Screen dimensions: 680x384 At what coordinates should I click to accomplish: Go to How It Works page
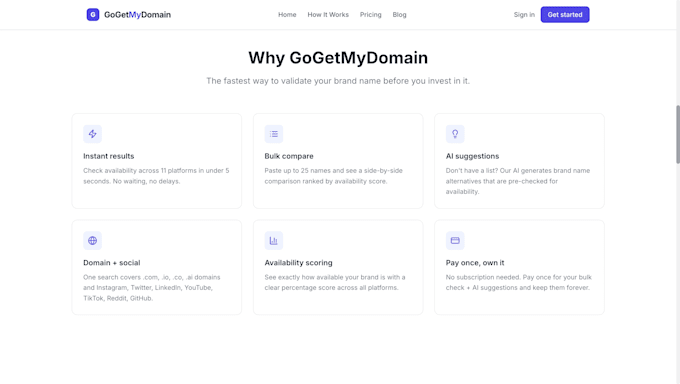point(328,15)
